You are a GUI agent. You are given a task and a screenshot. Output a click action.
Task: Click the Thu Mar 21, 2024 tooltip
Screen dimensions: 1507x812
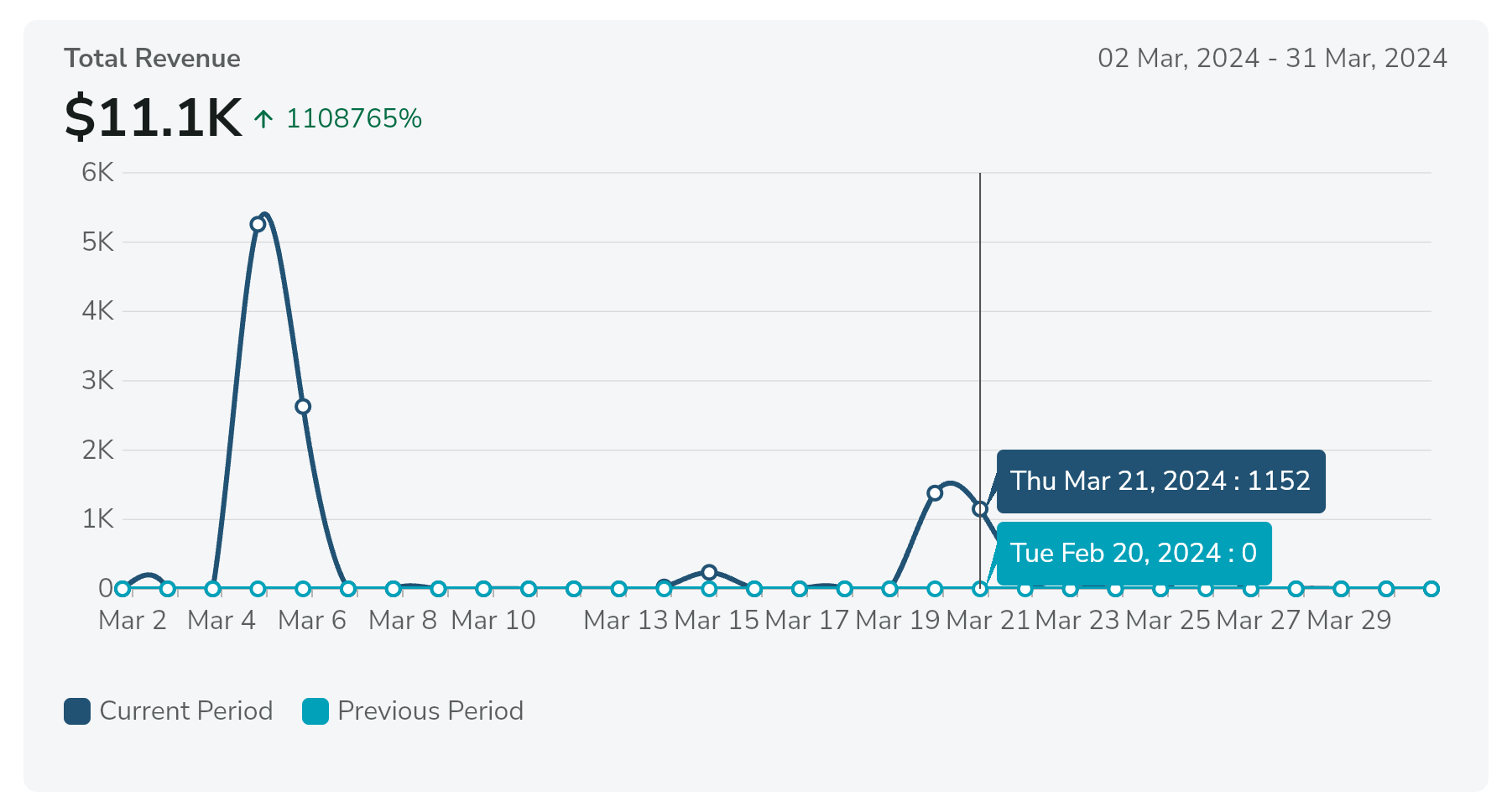pos(1160,481)
